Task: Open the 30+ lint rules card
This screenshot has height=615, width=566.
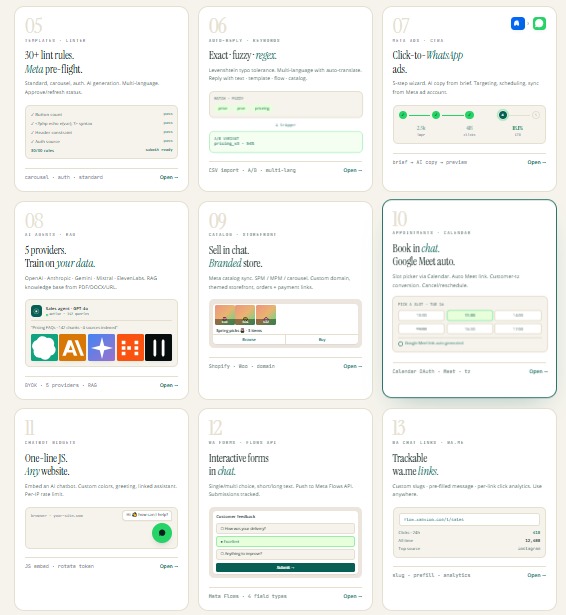Action: click(169, 177)
